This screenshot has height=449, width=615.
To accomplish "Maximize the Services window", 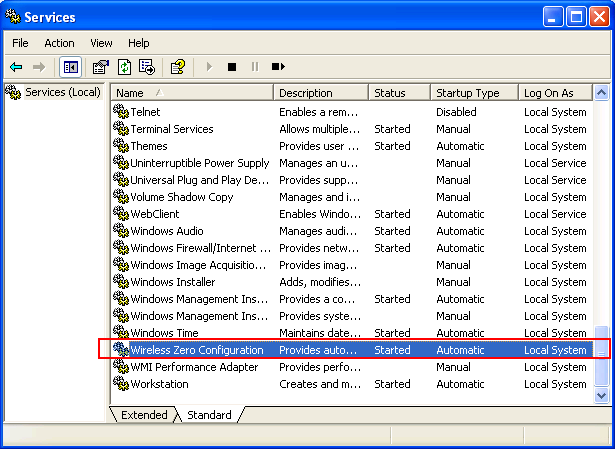I will click(x=576, y=17).
